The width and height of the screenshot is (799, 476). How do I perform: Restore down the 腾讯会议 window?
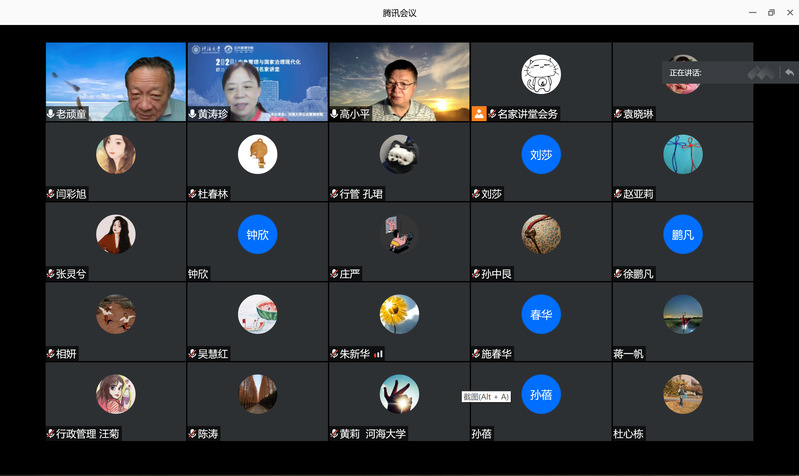click(x=771, y=12)
